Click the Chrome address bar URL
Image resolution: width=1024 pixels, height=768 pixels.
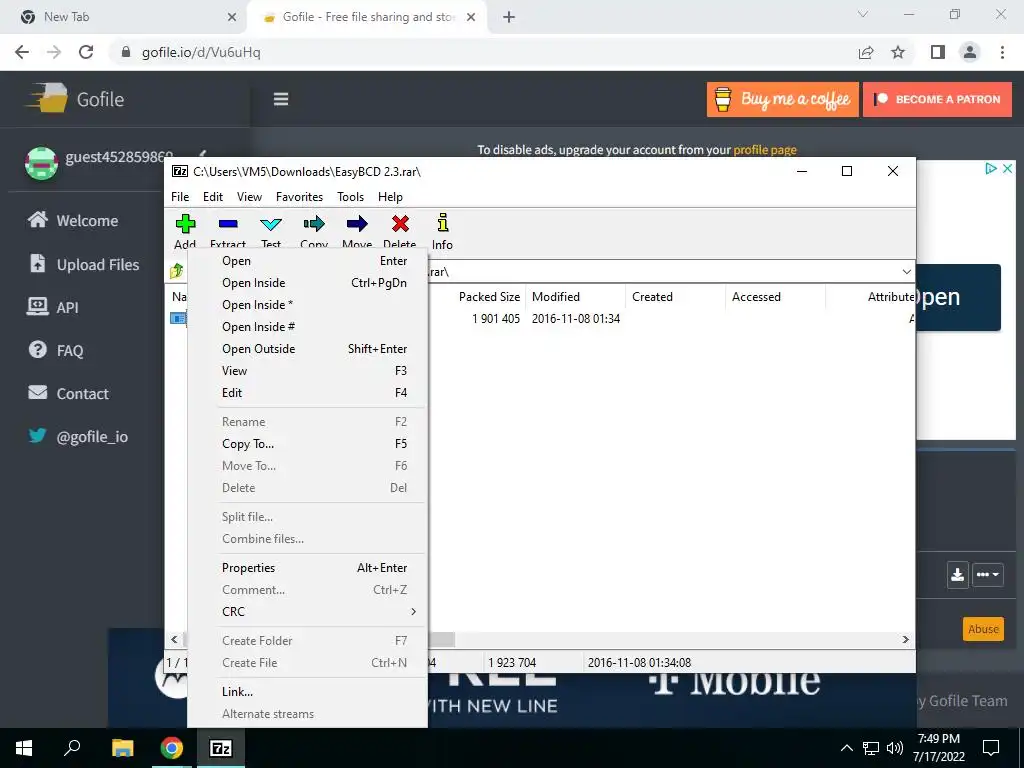[x=201, y=52]
